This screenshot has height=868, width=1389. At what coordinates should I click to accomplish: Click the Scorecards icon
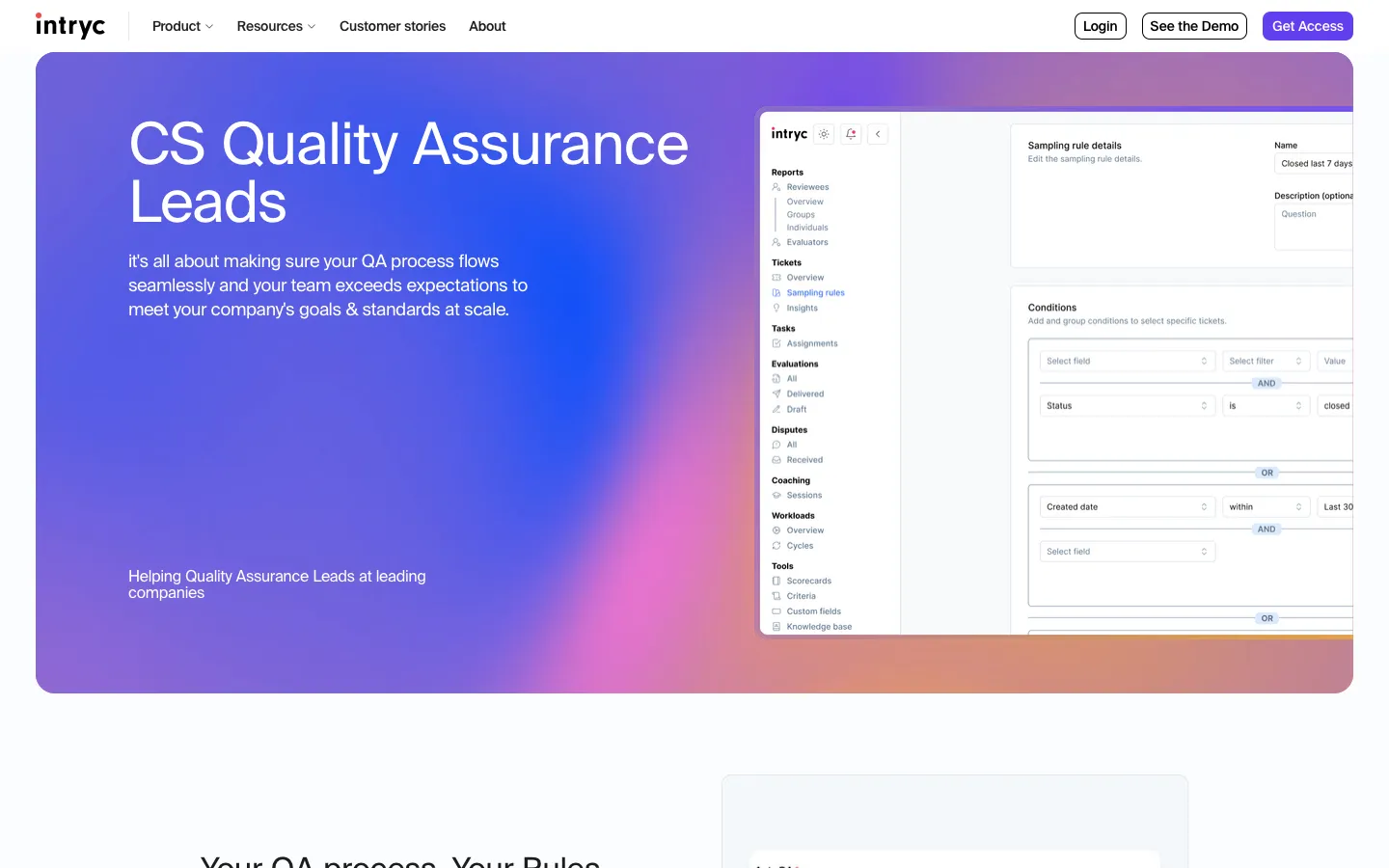[776, 581]
